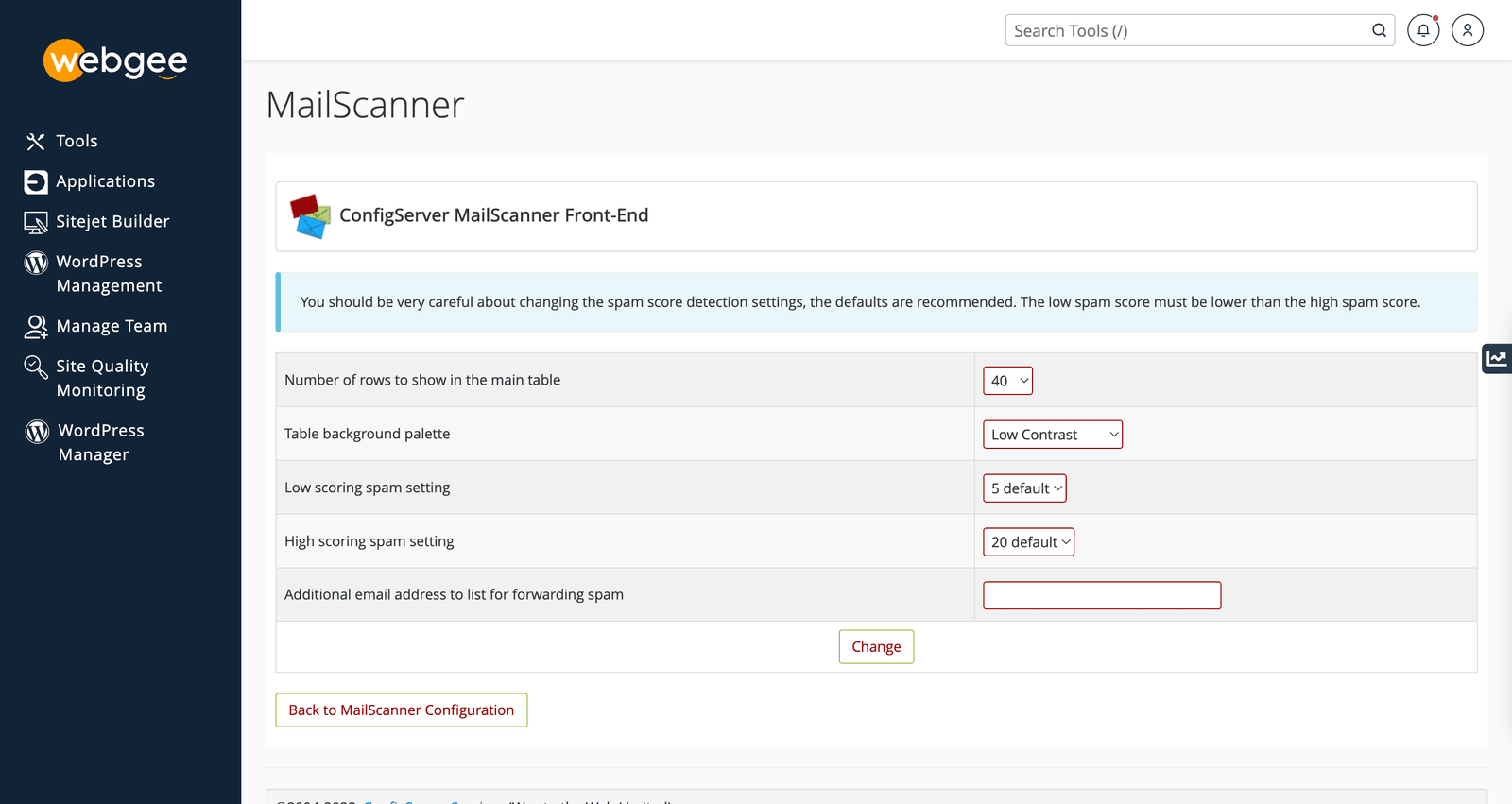The height and width of the screenshot is (804, 1512).
Task: Open the rows-to-show dropdown set to 40
Action: pos(1007,381)
